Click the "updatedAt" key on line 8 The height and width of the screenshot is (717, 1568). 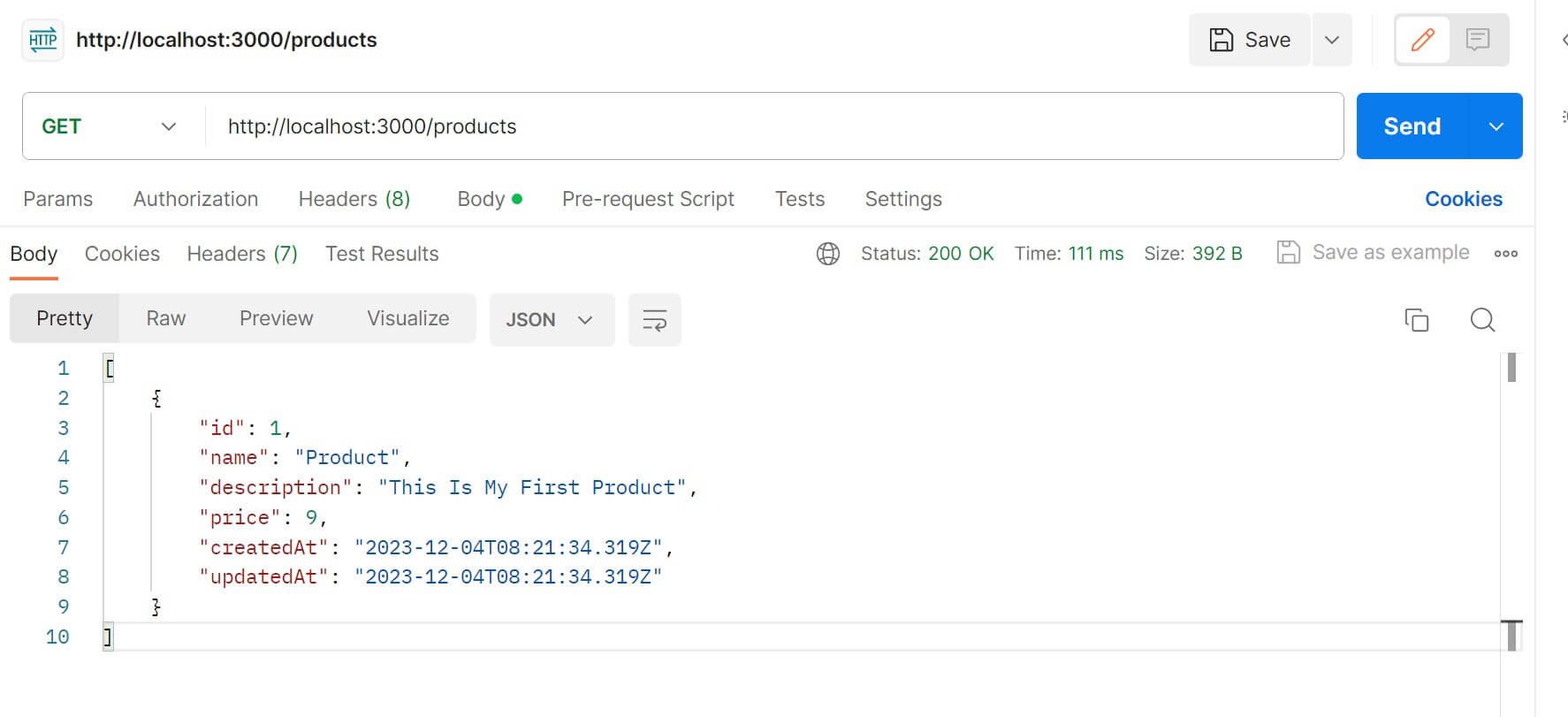263,576
